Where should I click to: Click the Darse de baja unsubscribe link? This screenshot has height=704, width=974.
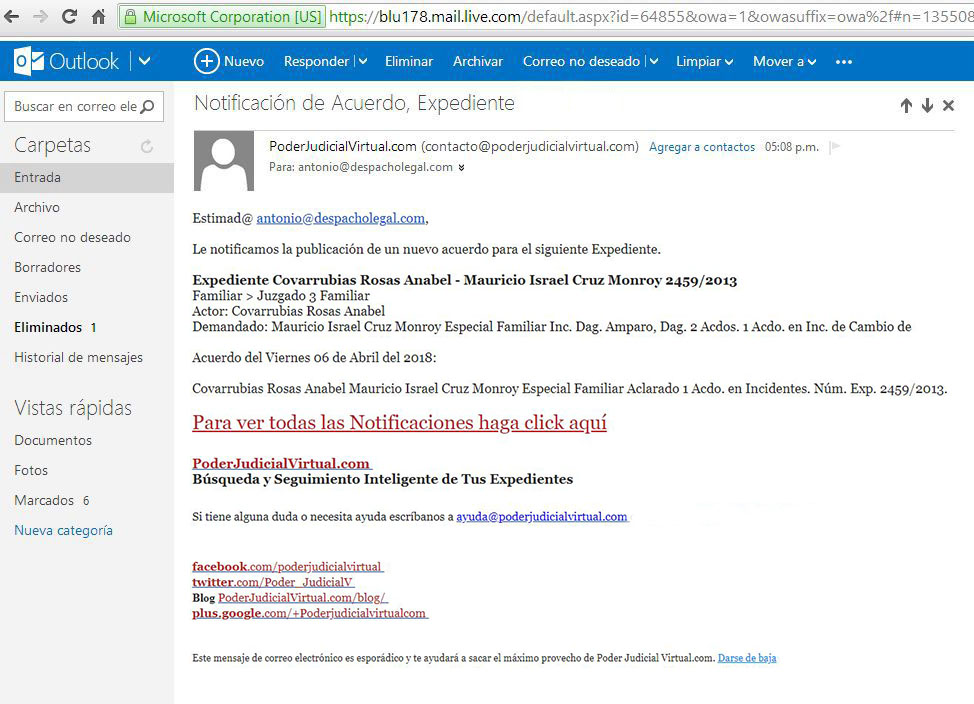pyautogui.click(x=747, y=658)
